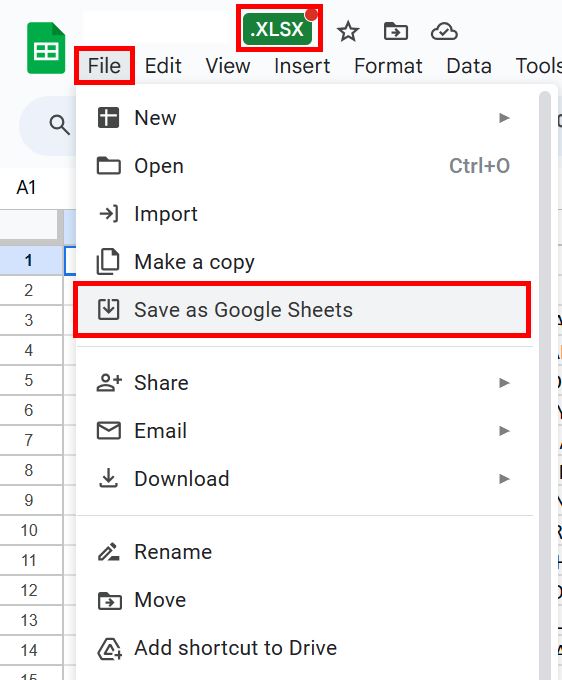Screen dimensions: 562x680
Task: Select Make a copy
Action: (x=304, y=262)
